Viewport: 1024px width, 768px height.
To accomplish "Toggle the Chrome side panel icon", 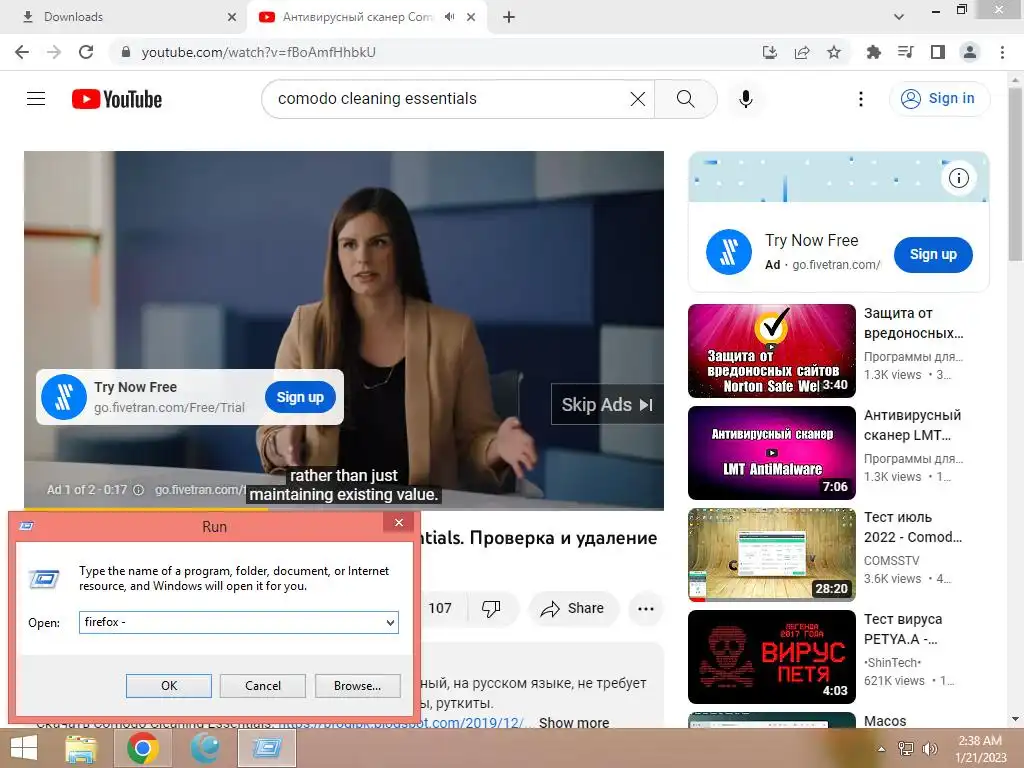I will pos(938,52).
